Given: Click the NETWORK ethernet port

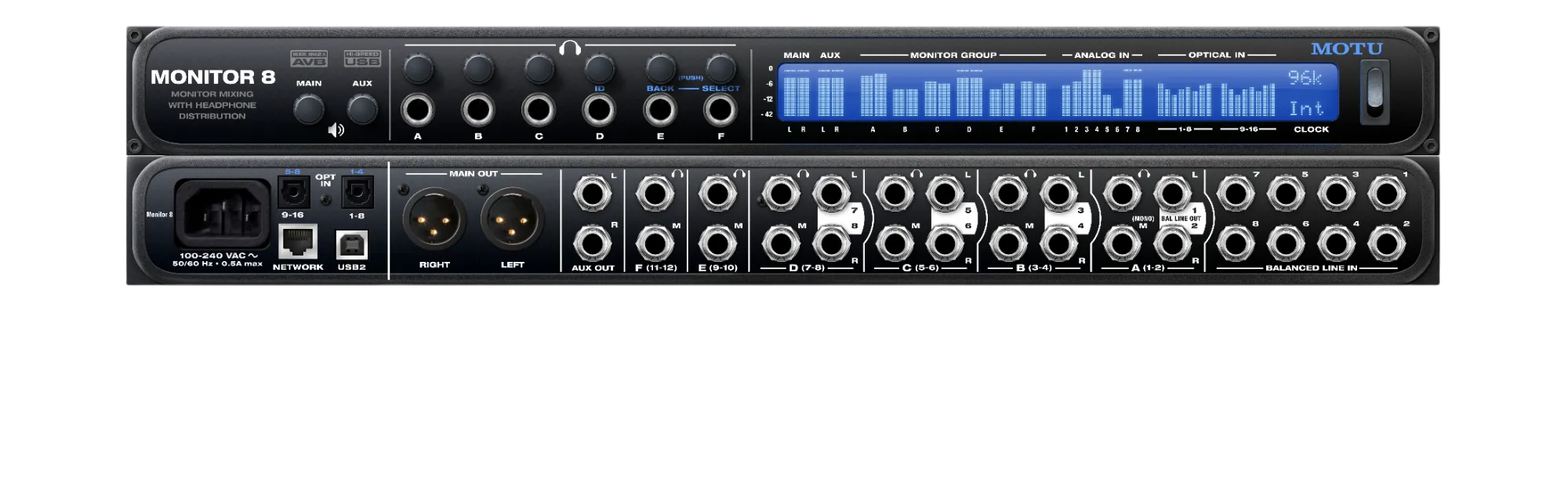Looking at the screenshot, I should click(298, 241).
